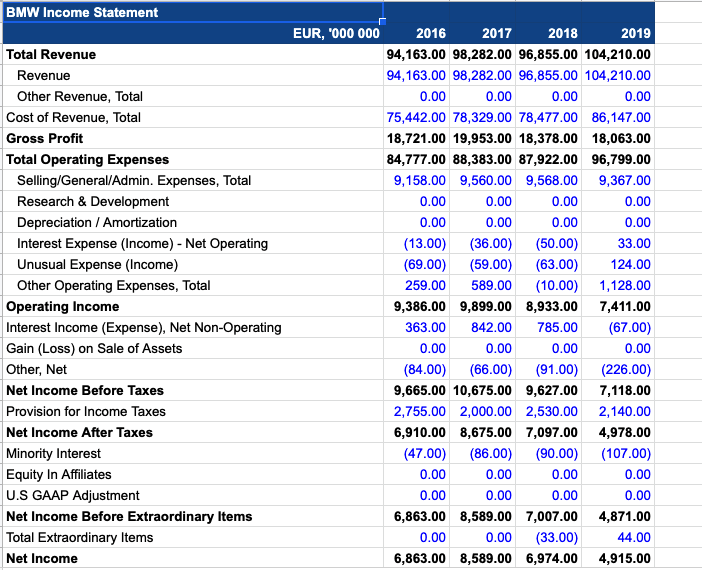Click the blue fill handle on title cell
Image resolution: width=702 pixels, height=570 pixels.
coord(382,21)
